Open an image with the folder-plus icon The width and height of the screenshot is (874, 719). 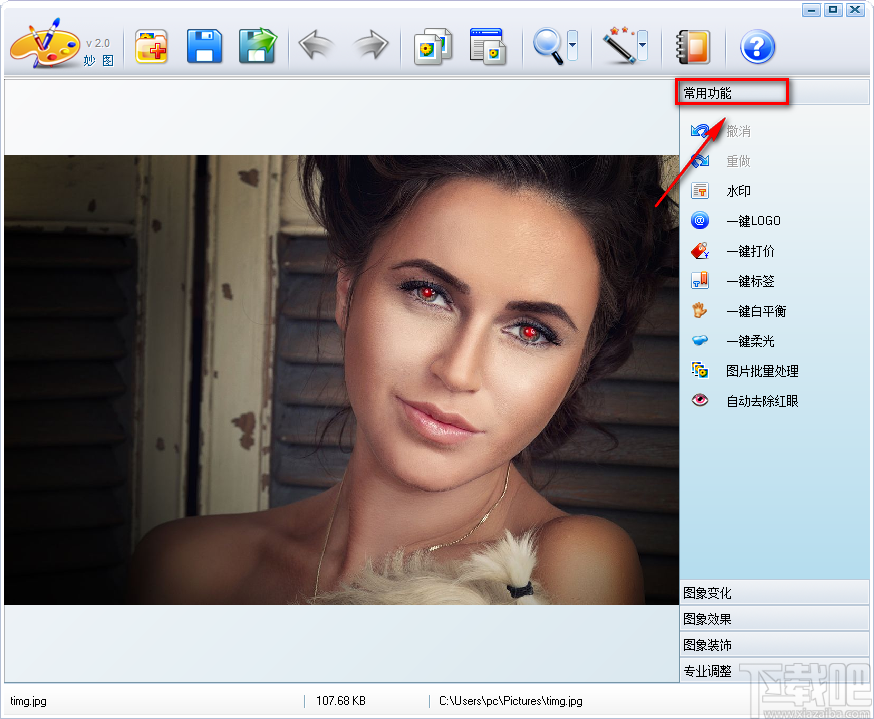pyautogui.click(x=151, y=46)
